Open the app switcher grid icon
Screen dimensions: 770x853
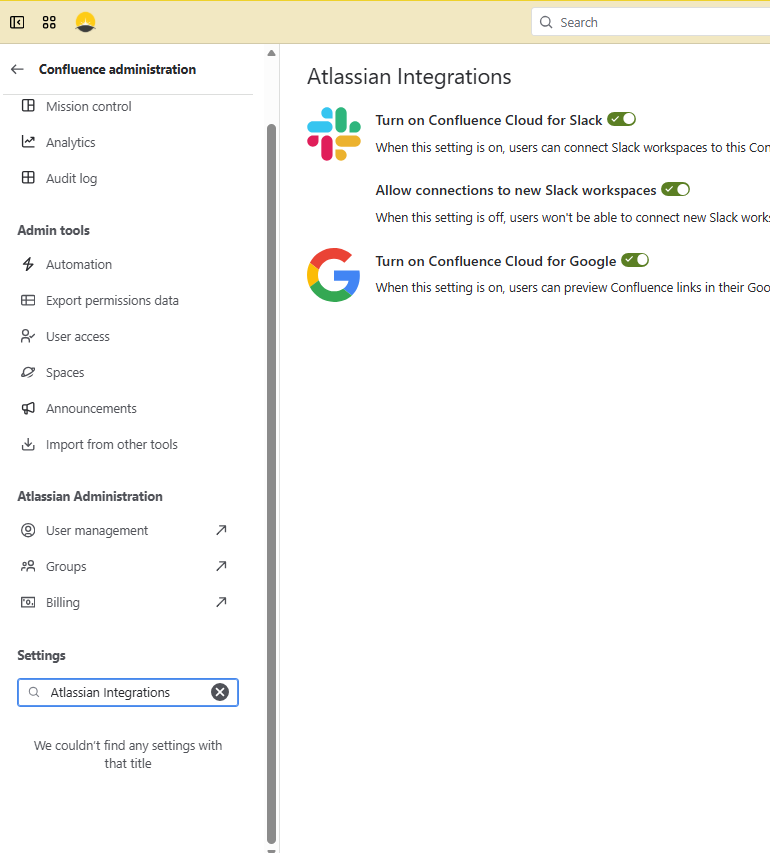[49, 22]
